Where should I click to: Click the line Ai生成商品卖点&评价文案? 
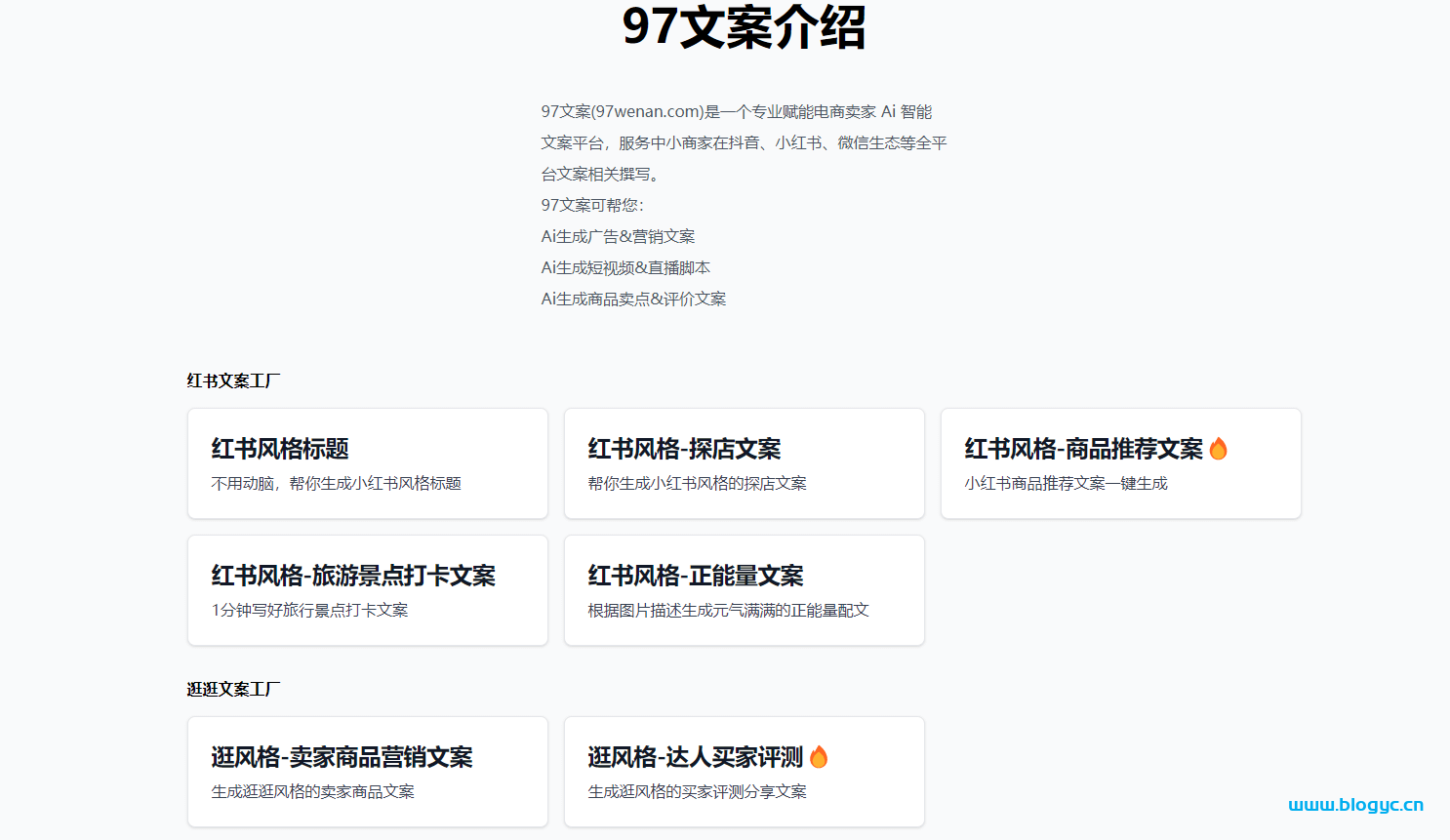click(633, 299)
